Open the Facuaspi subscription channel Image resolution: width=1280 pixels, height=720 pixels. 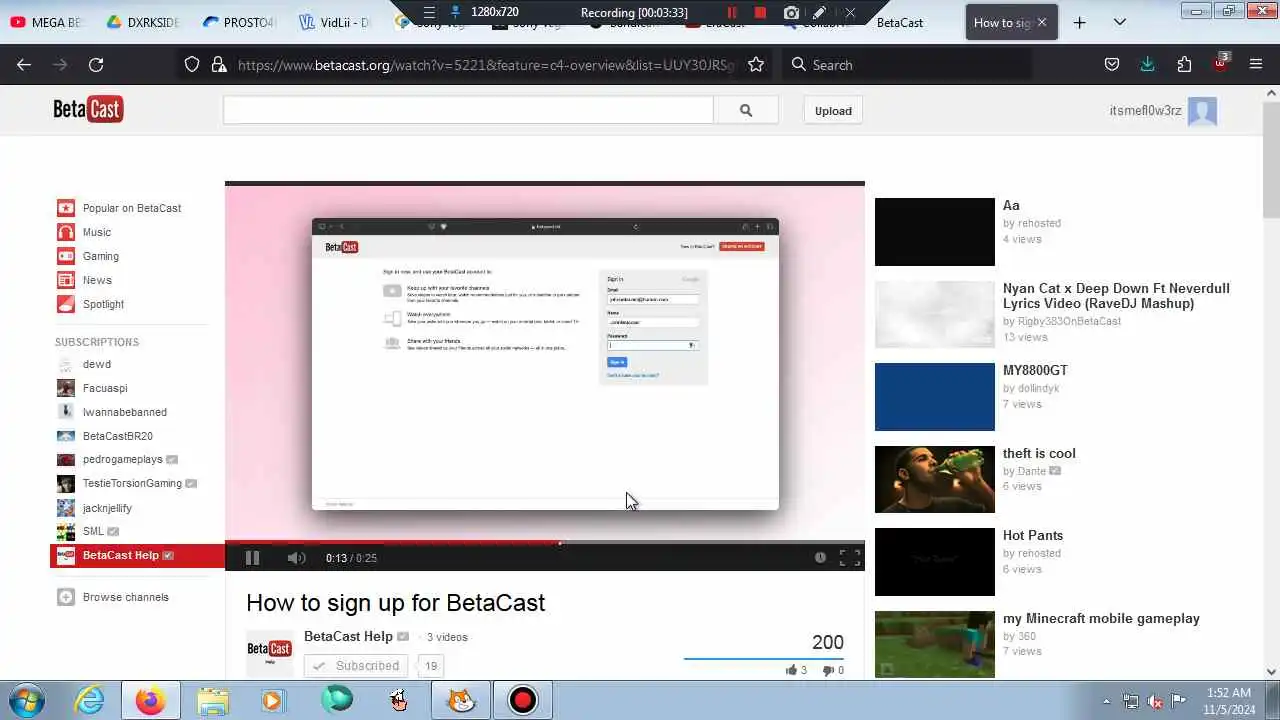105,388
